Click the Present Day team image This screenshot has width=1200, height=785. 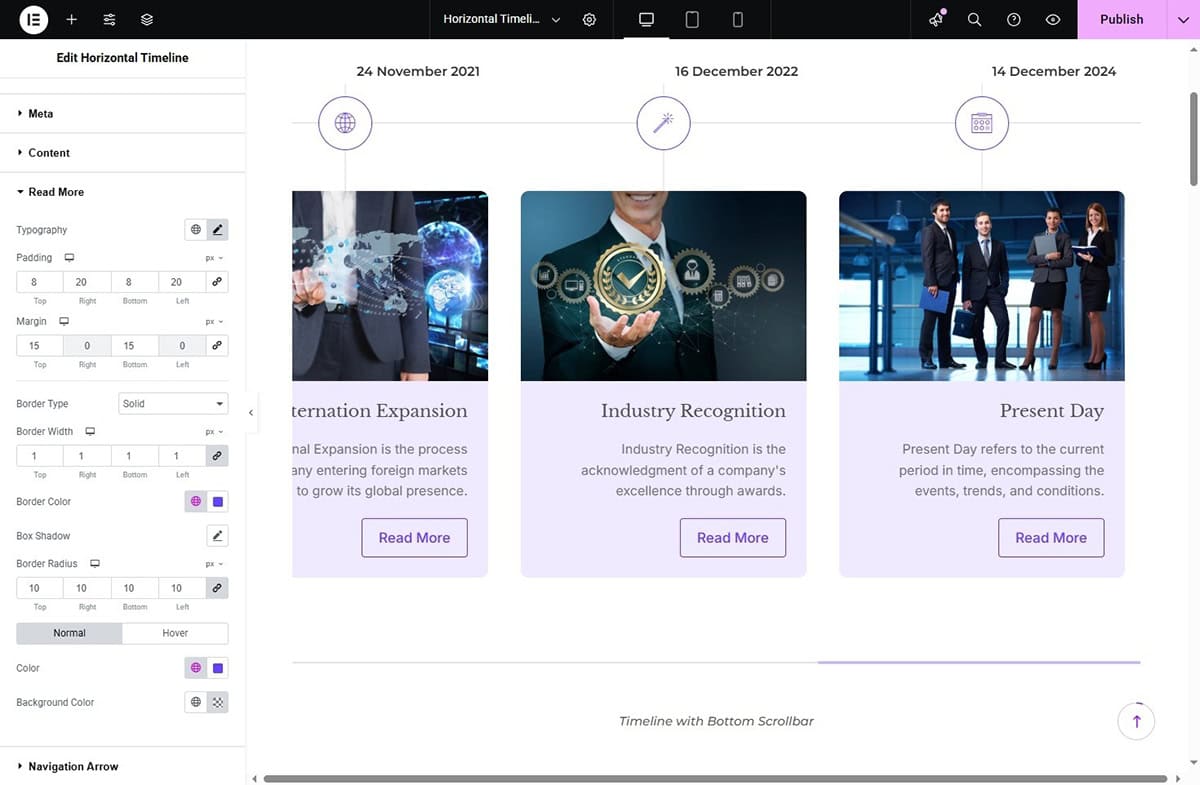tap(982, 286)
